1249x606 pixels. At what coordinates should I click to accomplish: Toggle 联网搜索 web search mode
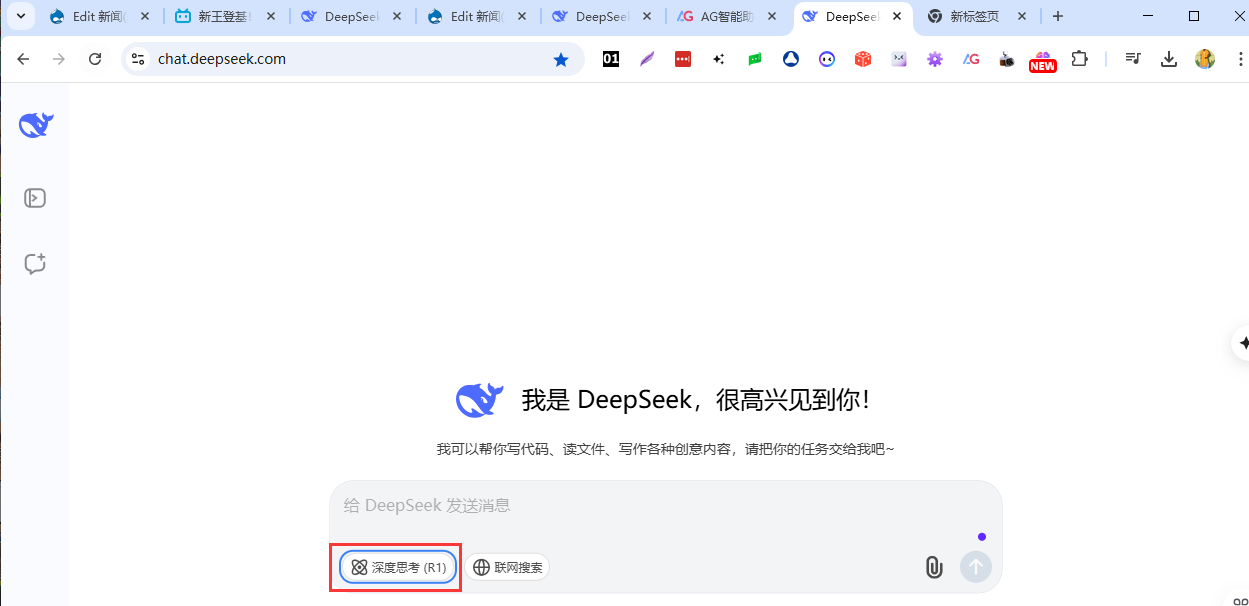507,567
